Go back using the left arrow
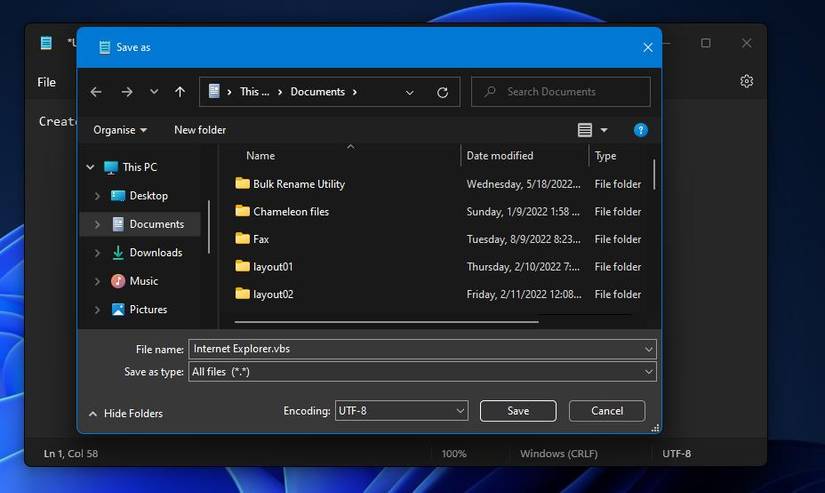The width and height of the screenshot is (825, 493). (x=96, y=92)
